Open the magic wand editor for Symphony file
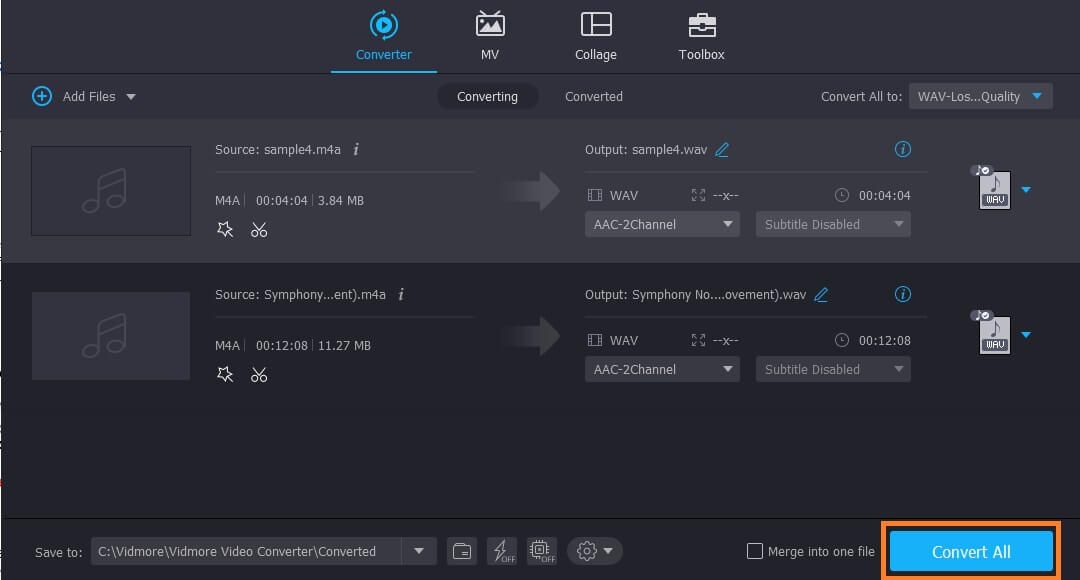1080x580 pixels. 225,374
